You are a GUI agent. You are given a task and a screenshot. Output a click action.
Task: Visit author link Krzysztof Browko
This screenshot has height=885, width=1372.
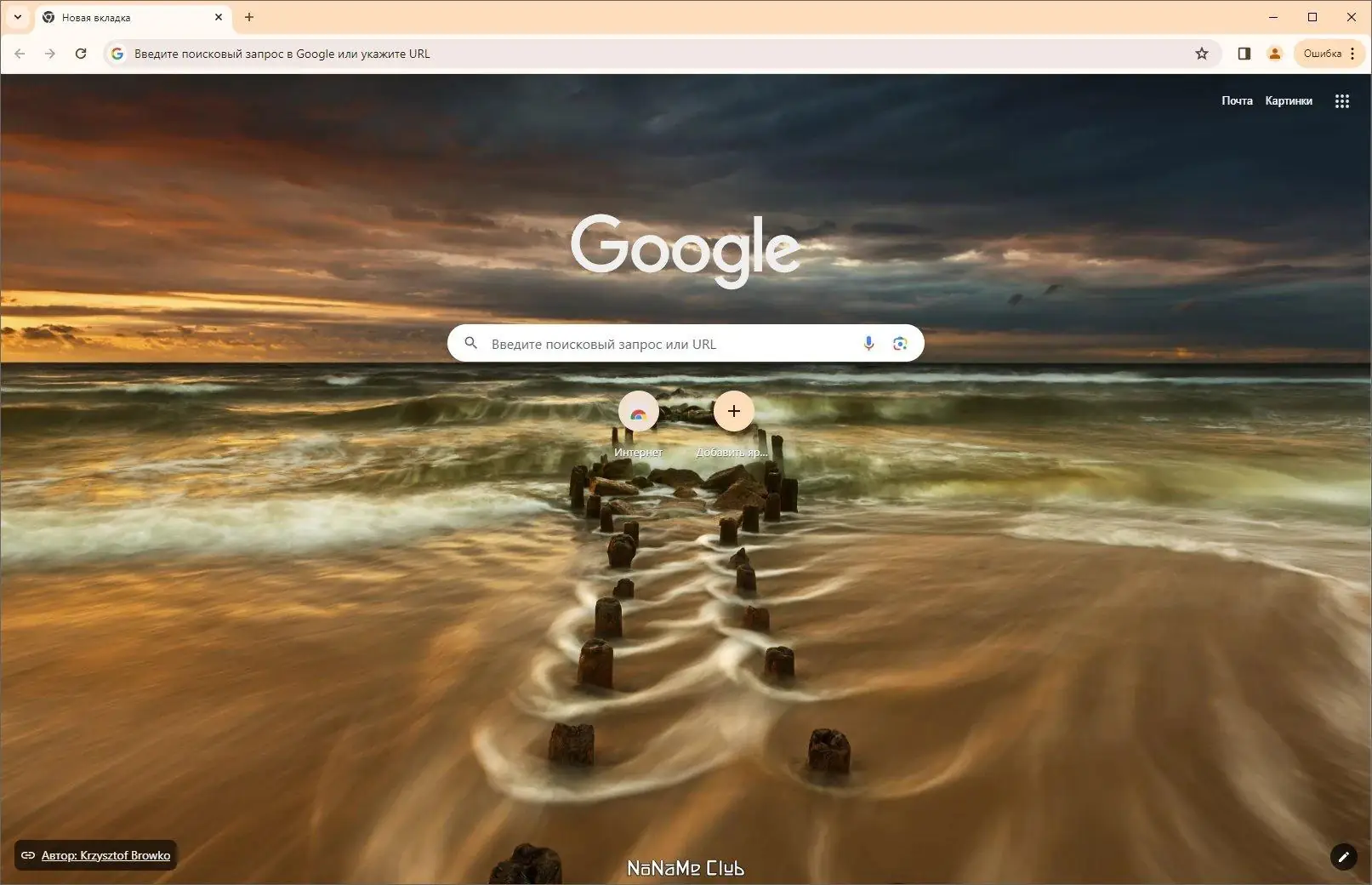pos(107,855)
